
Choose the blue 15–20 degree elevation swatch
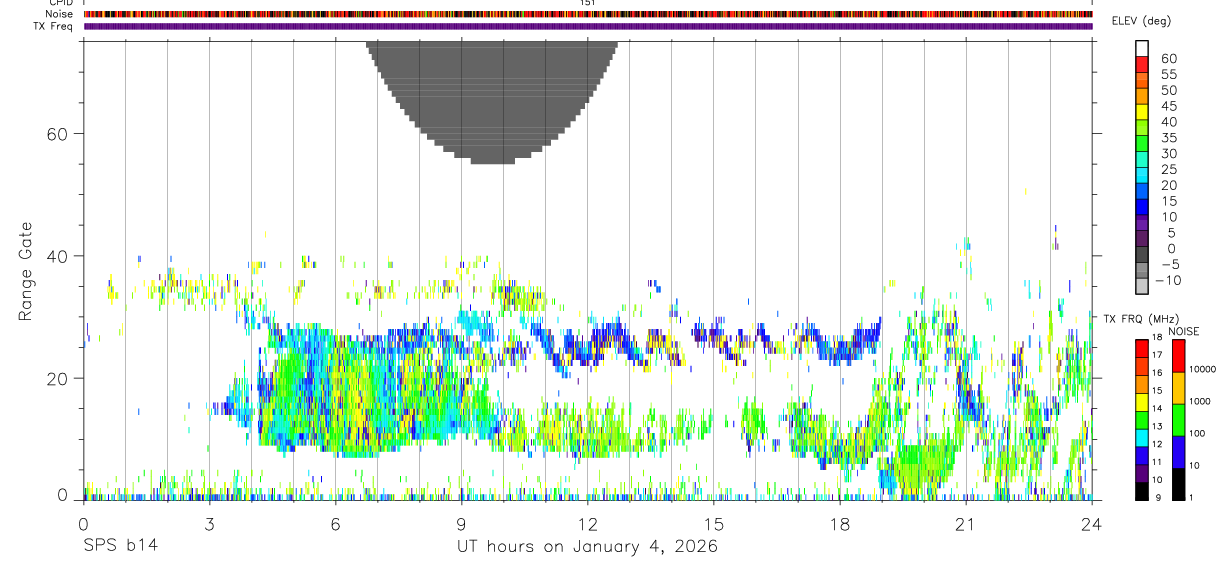tap(1142, 192)
